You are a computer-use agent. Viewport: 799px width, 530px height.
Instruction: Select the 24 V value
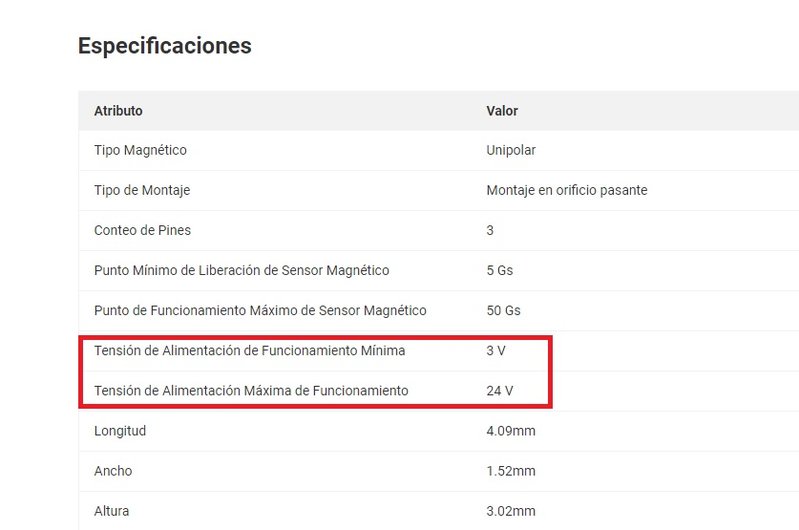[499, 391]
